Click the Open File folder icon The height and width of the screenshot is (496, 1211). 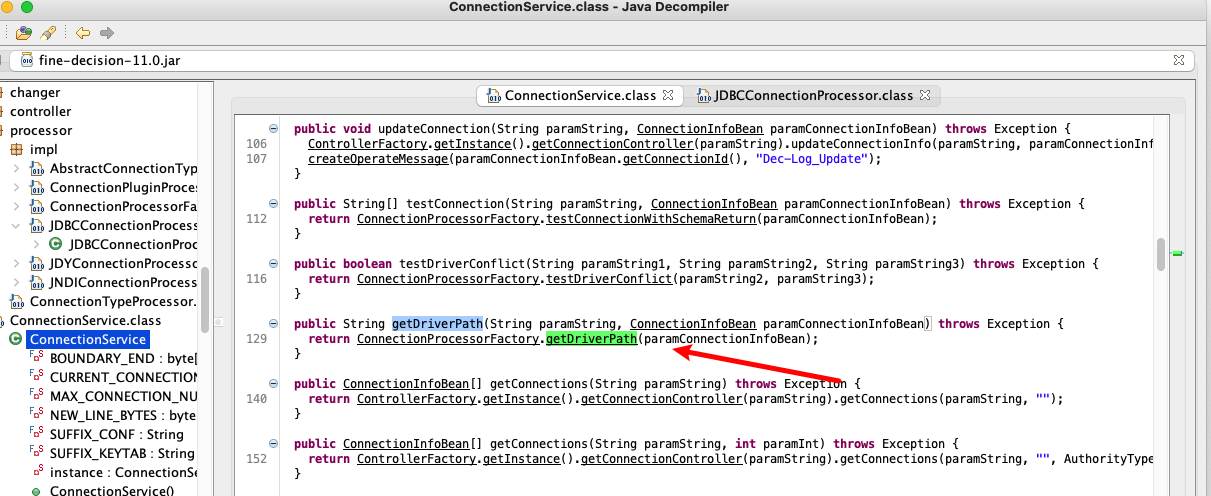[x=22, y=33]
